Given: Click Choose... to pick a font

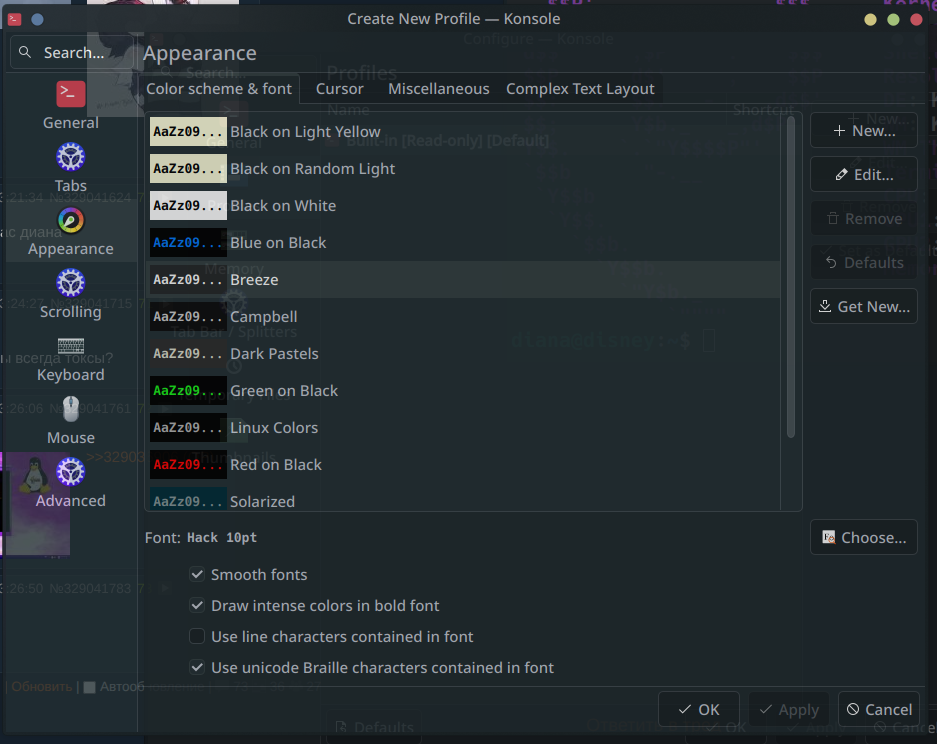Looking at the screenshot, I should click(863, 538).
